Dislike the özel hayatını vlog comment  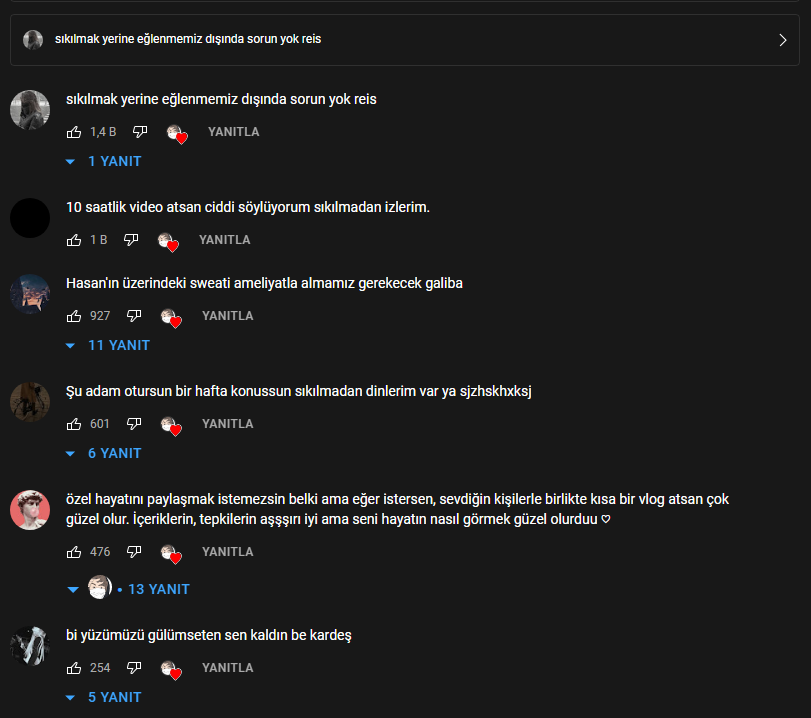coord(134,552)
